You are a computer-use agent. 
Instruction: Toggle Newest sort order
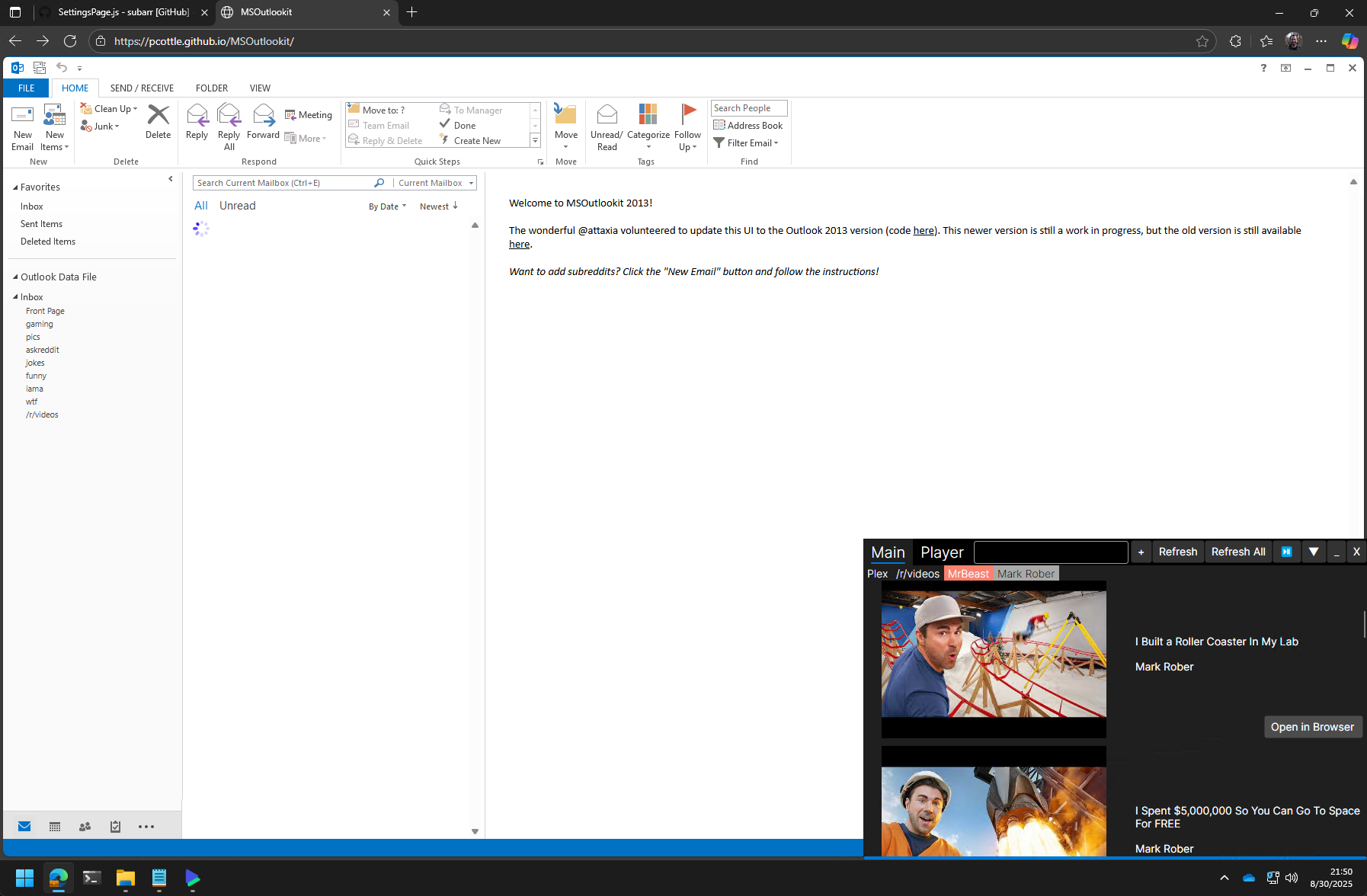(439, 206)
